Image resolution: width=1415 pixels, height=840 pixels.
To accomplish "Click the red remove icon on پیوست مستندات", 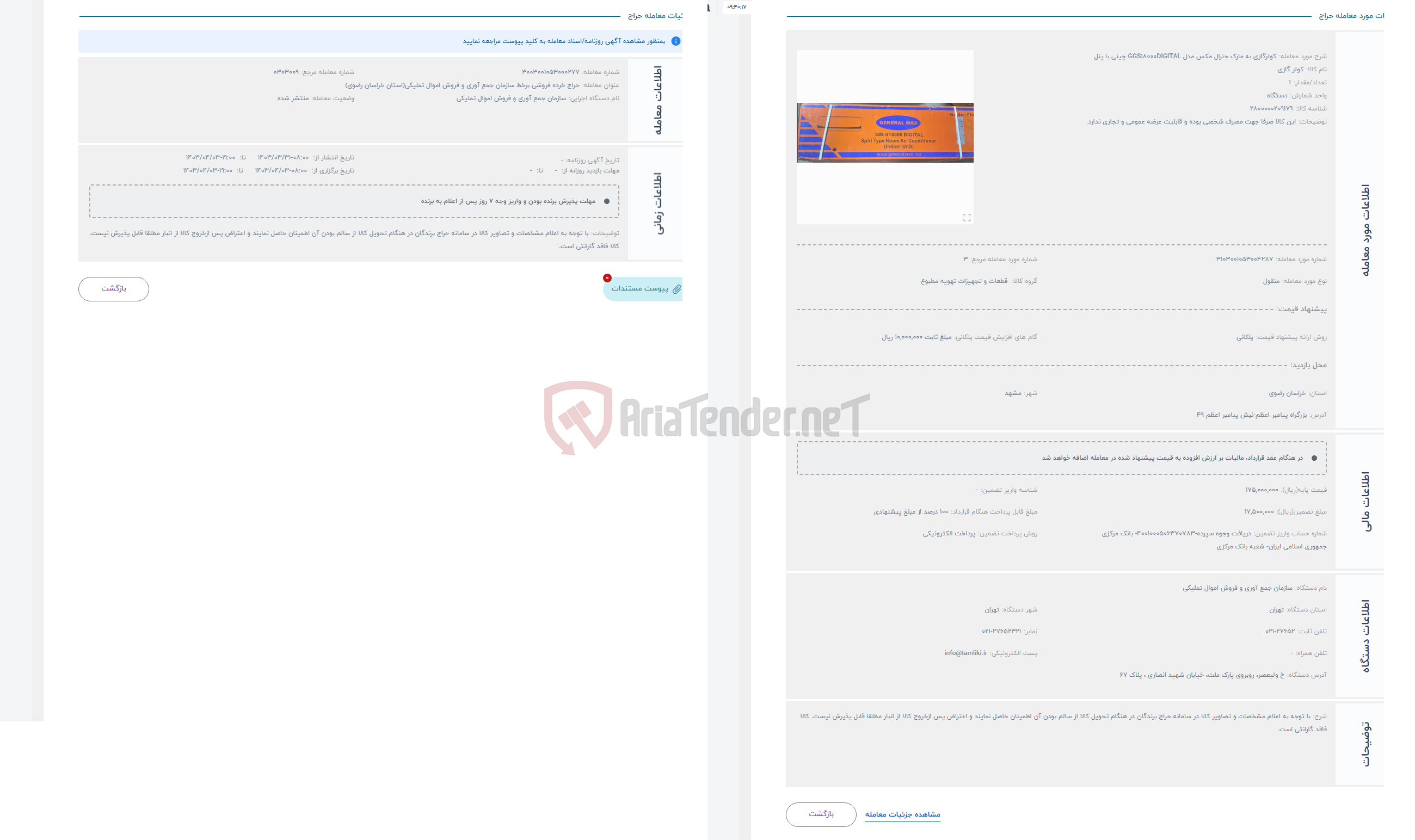I will [606, 278].
